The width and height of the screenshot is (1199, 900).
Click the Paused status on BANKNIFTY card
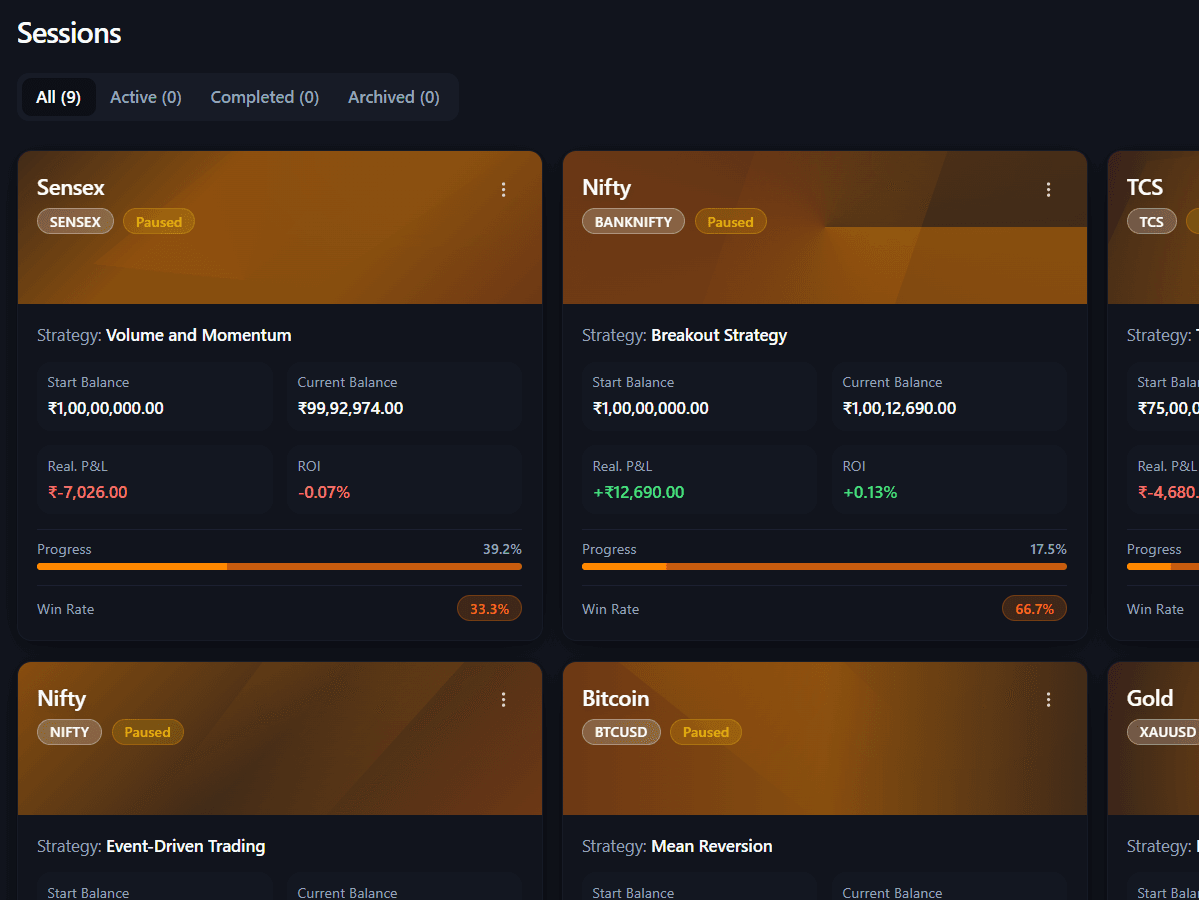[x=730, y=222]
